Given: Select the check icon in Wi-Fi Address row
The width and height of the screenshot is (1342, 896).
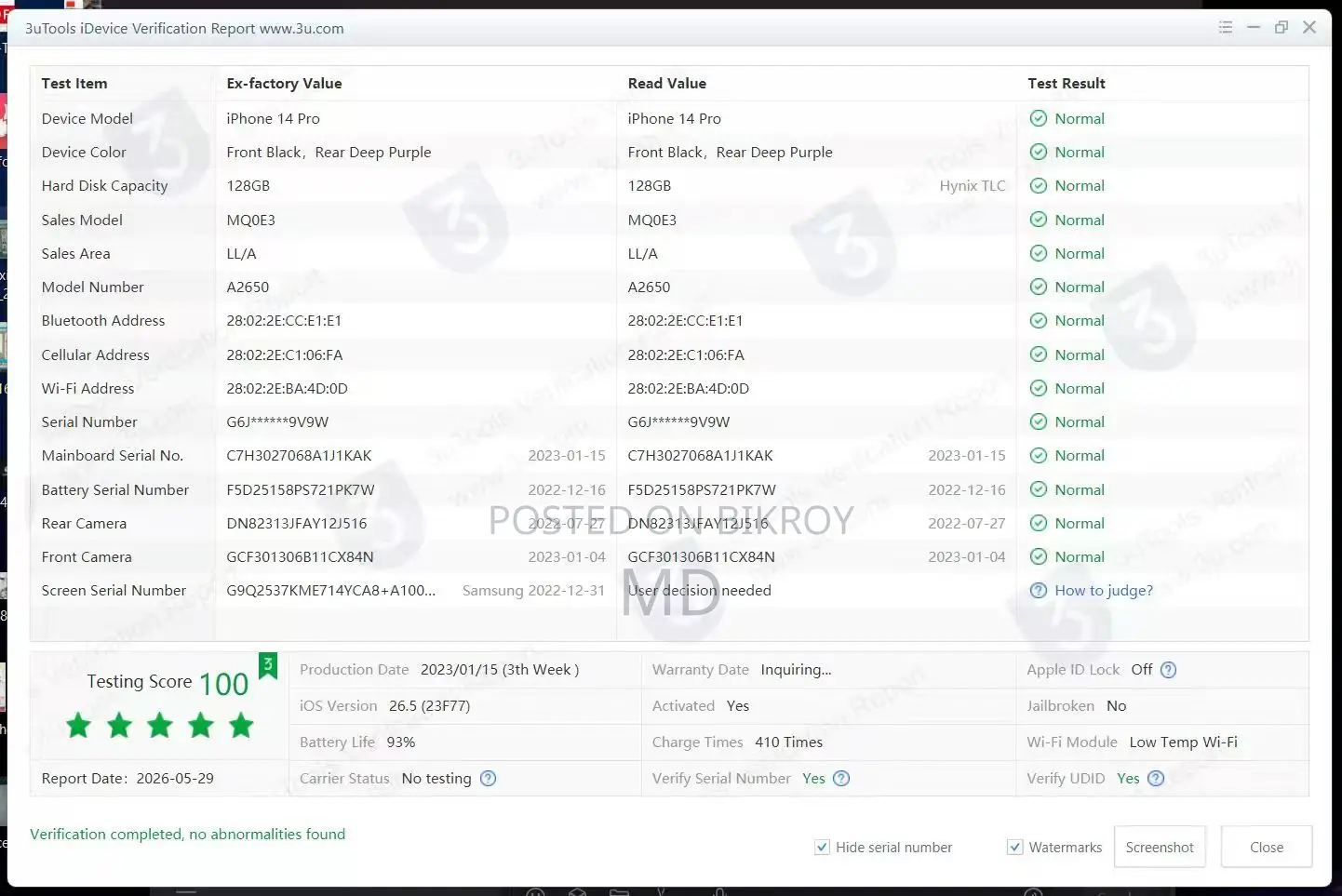Looking at the screenshot, I should coord(1039,388).
